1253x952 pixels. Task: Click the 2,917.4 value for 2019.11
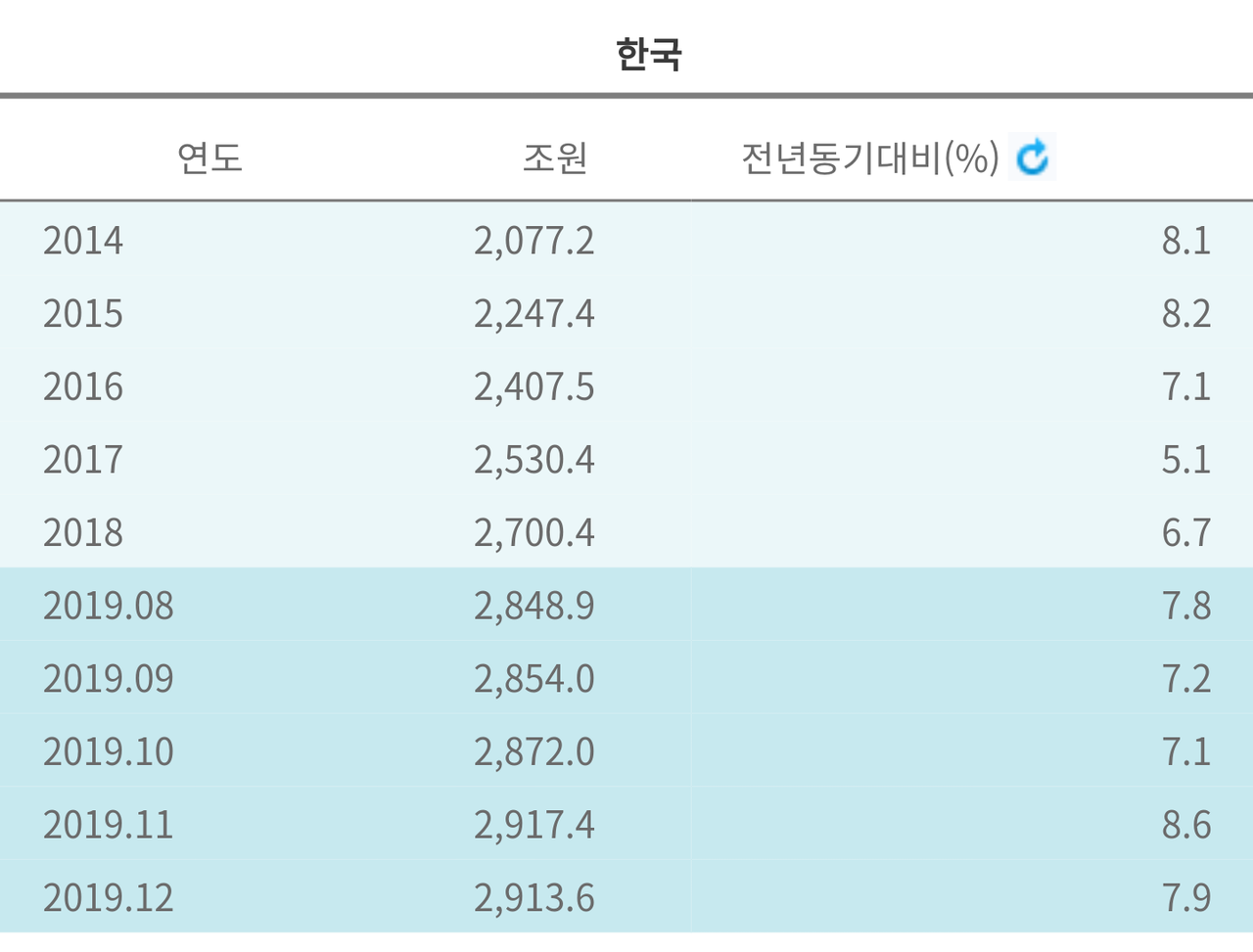click(534, 825)
